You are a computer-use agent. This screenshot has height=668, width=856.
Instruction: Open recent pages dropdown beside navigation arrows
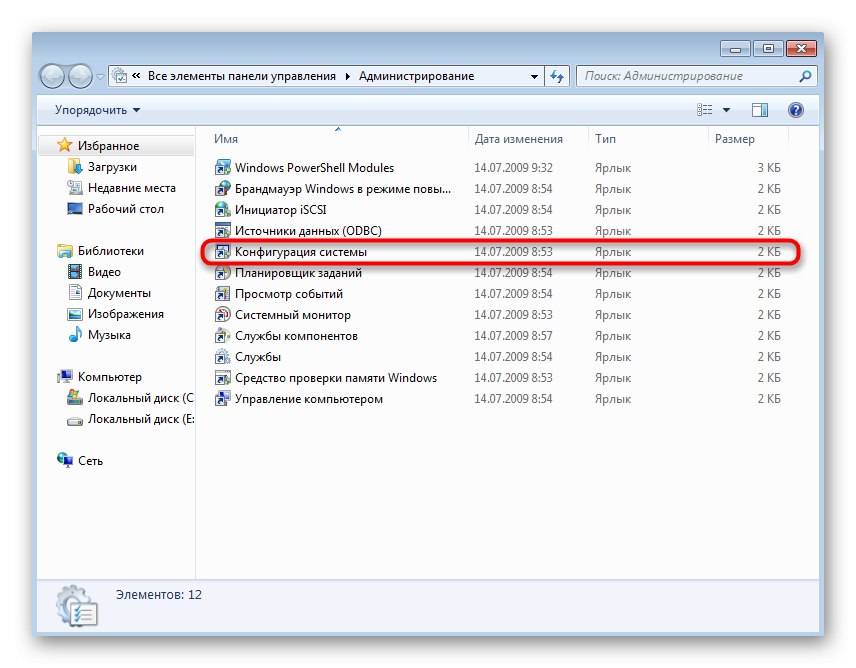100,76
